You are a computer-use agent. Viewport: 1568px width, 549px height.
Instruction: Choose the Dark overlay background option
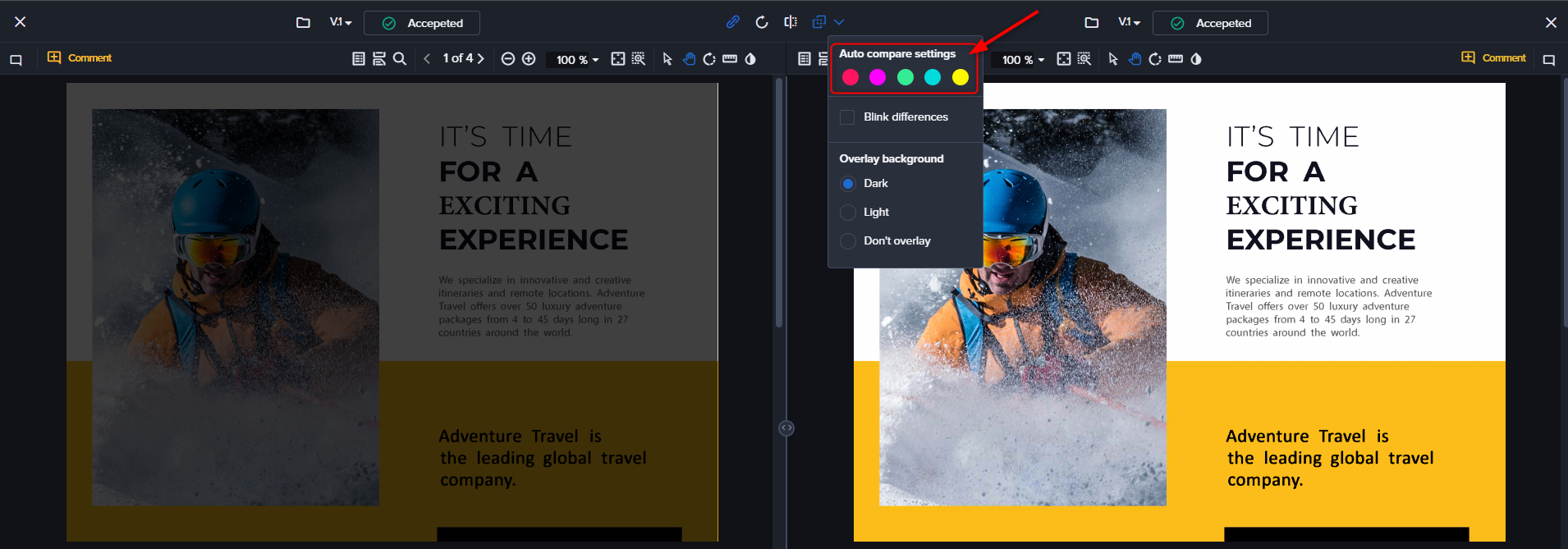point(848,184)
